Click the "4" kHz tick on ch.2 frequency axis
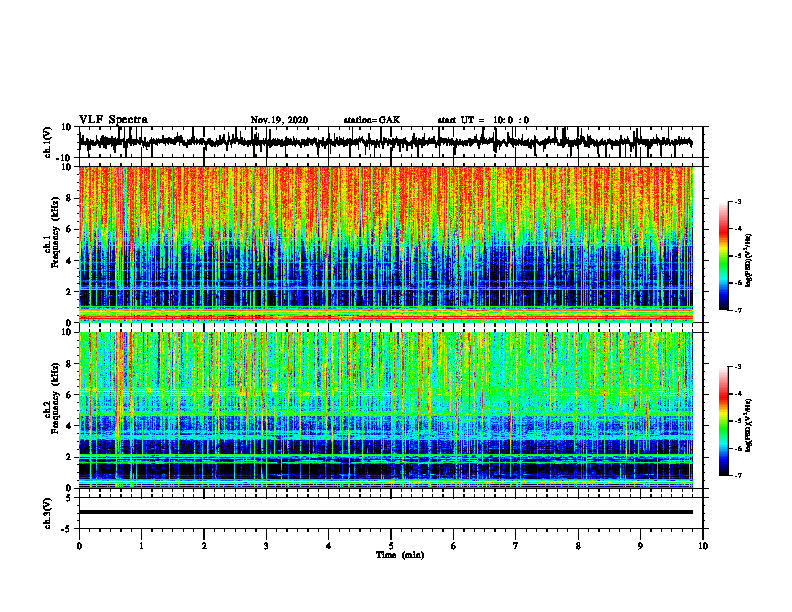 point(69,426)
